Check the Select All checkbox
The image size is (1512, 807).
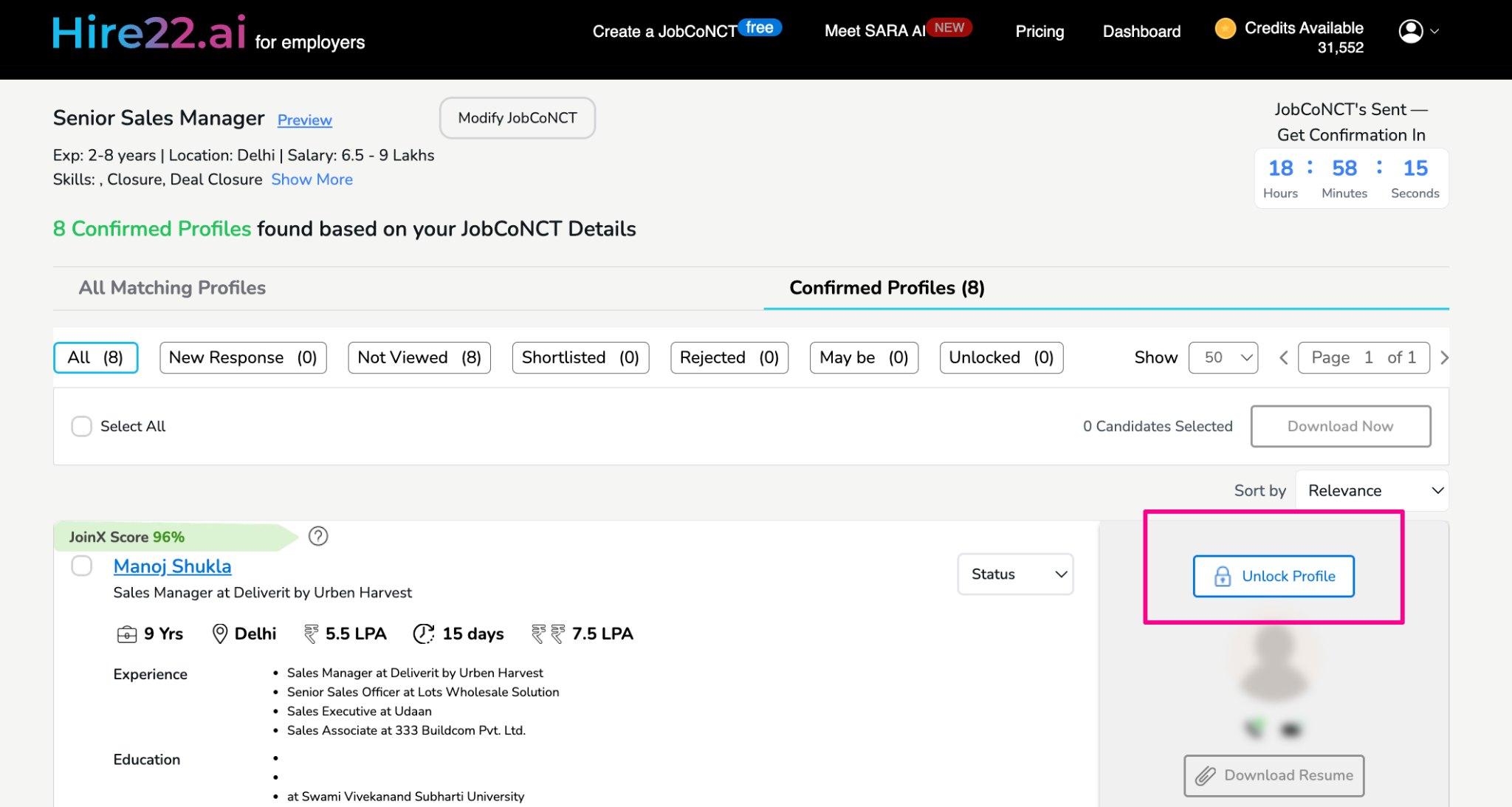[81, 426]
